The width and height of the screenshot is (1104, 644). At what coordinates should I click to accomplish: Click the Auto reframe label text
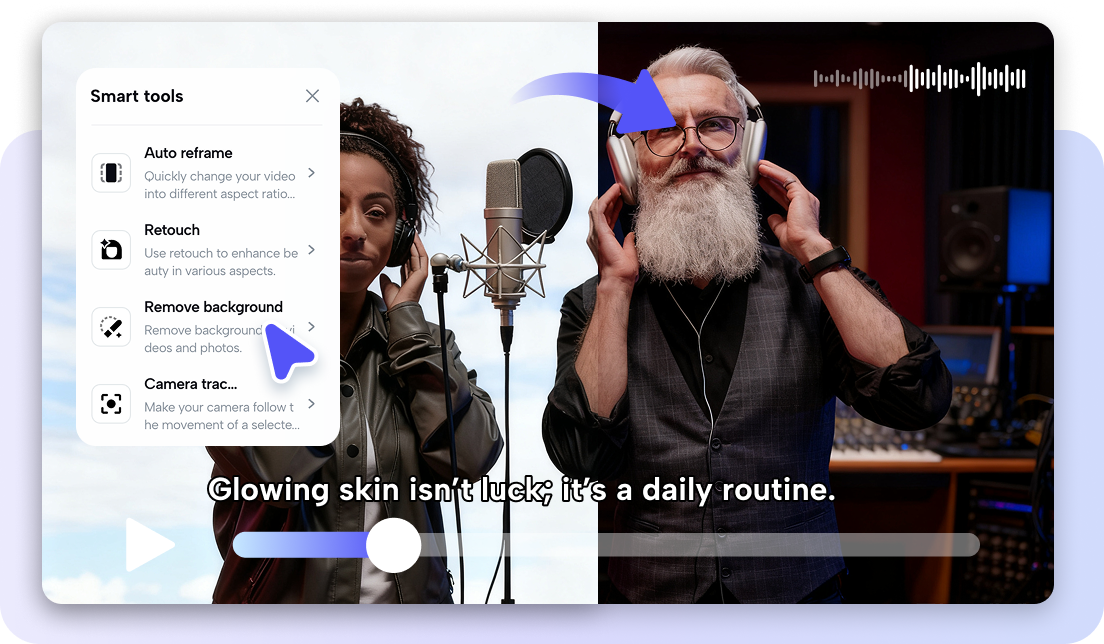pyautogui.click(x=188, y=152)
